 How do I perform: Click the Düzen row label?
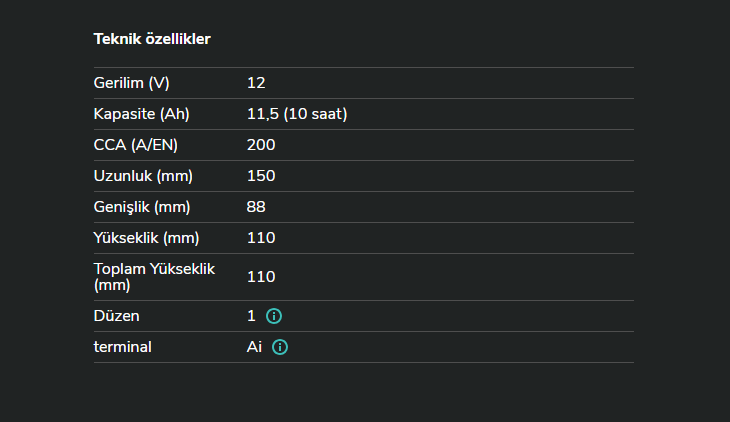click(x=116, y=316)
